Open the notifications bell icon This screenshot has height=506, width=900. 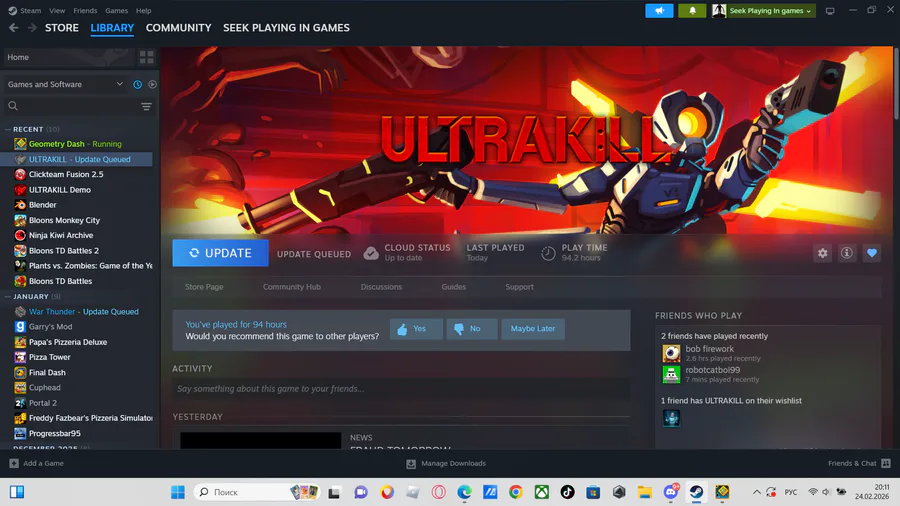tap(692, 10)
